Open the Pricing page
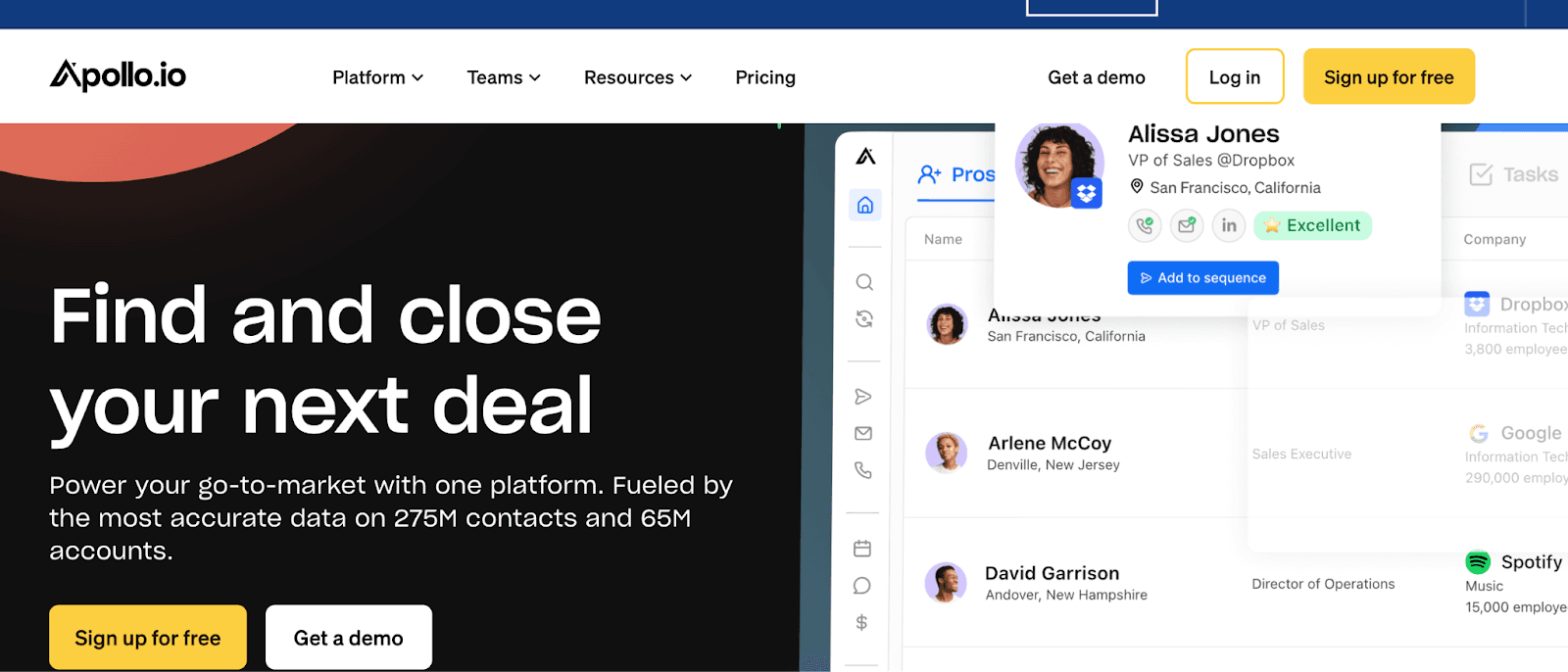This screenshot has height=672, width=1568. point(765,77)
